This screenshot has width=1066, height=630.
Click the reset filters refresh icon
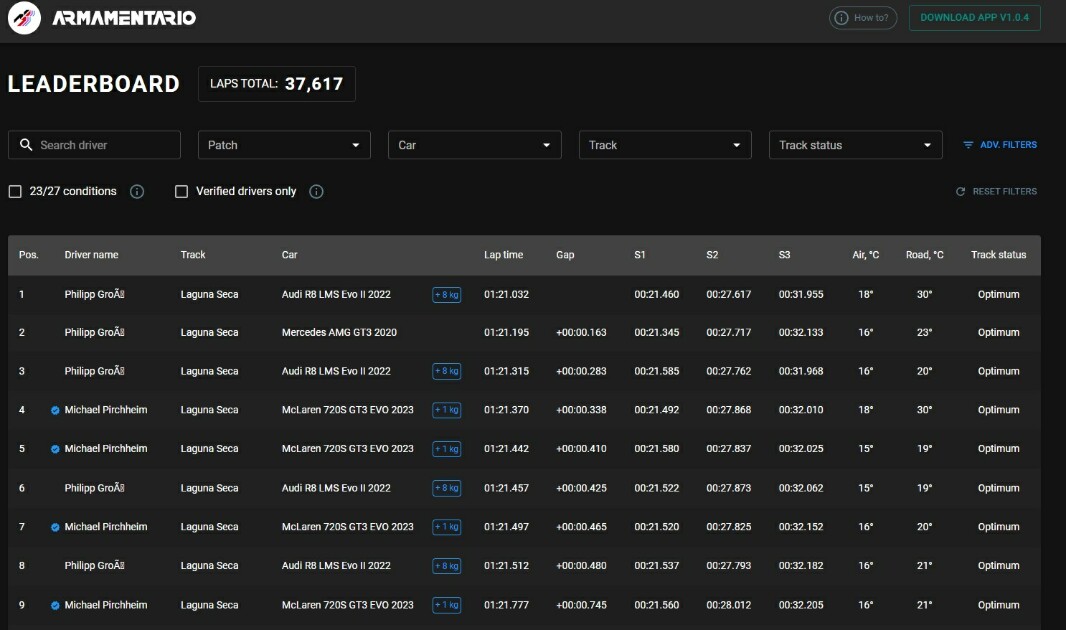click(x=960, y=192)
